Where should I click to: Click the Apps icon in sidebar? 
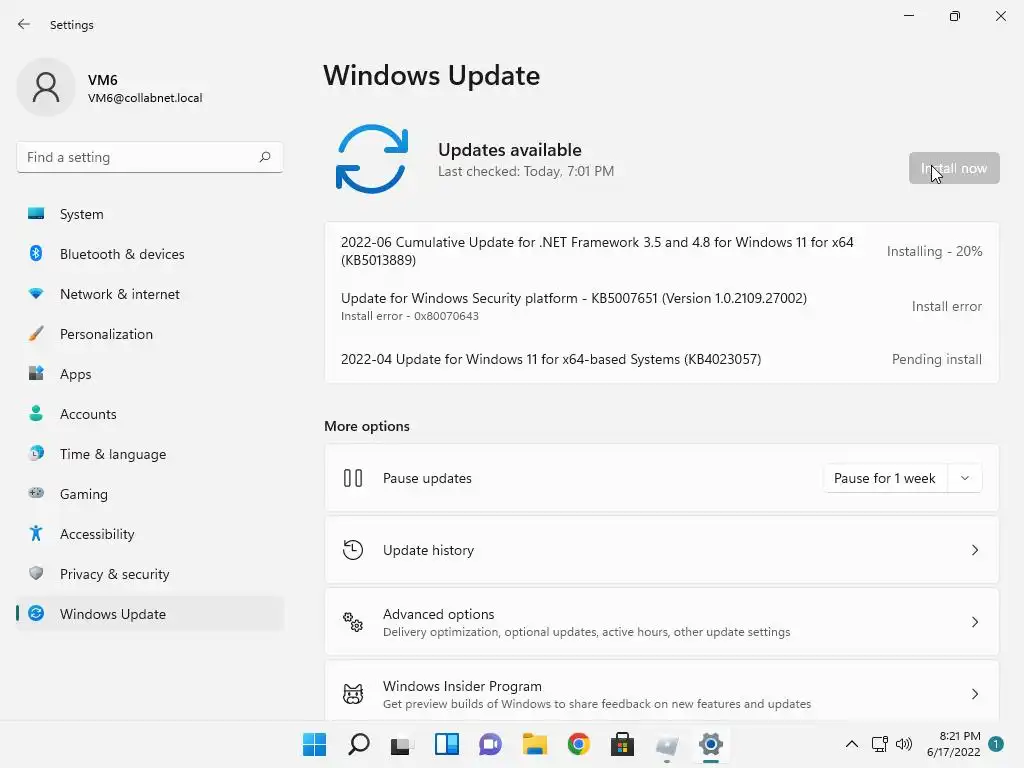point(36,374)
